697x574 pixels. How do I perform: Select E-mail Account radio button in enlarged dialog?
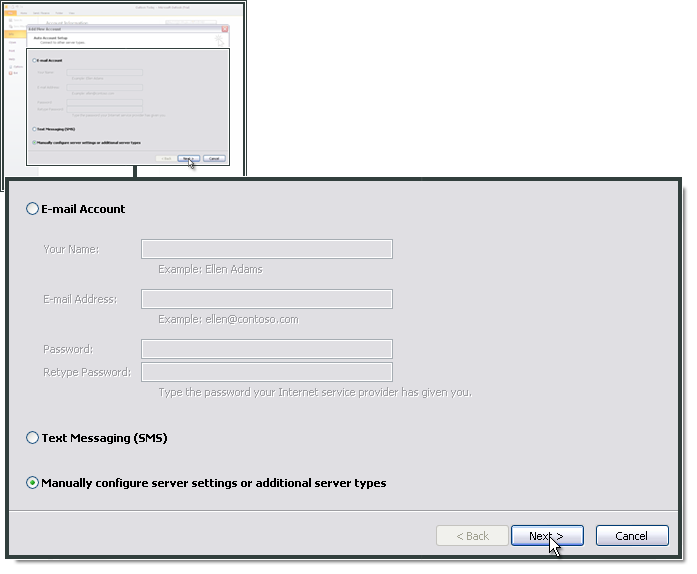click(33, 209)
